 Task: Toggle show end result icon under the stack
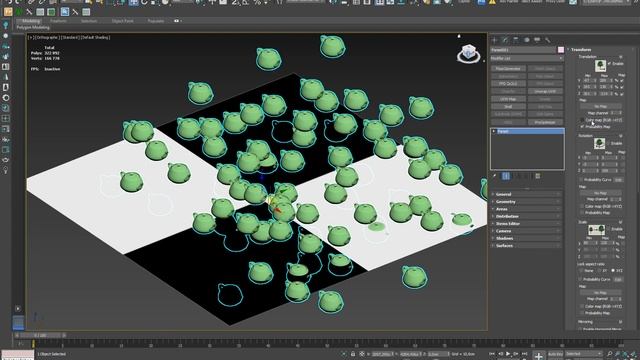(506, 176)
